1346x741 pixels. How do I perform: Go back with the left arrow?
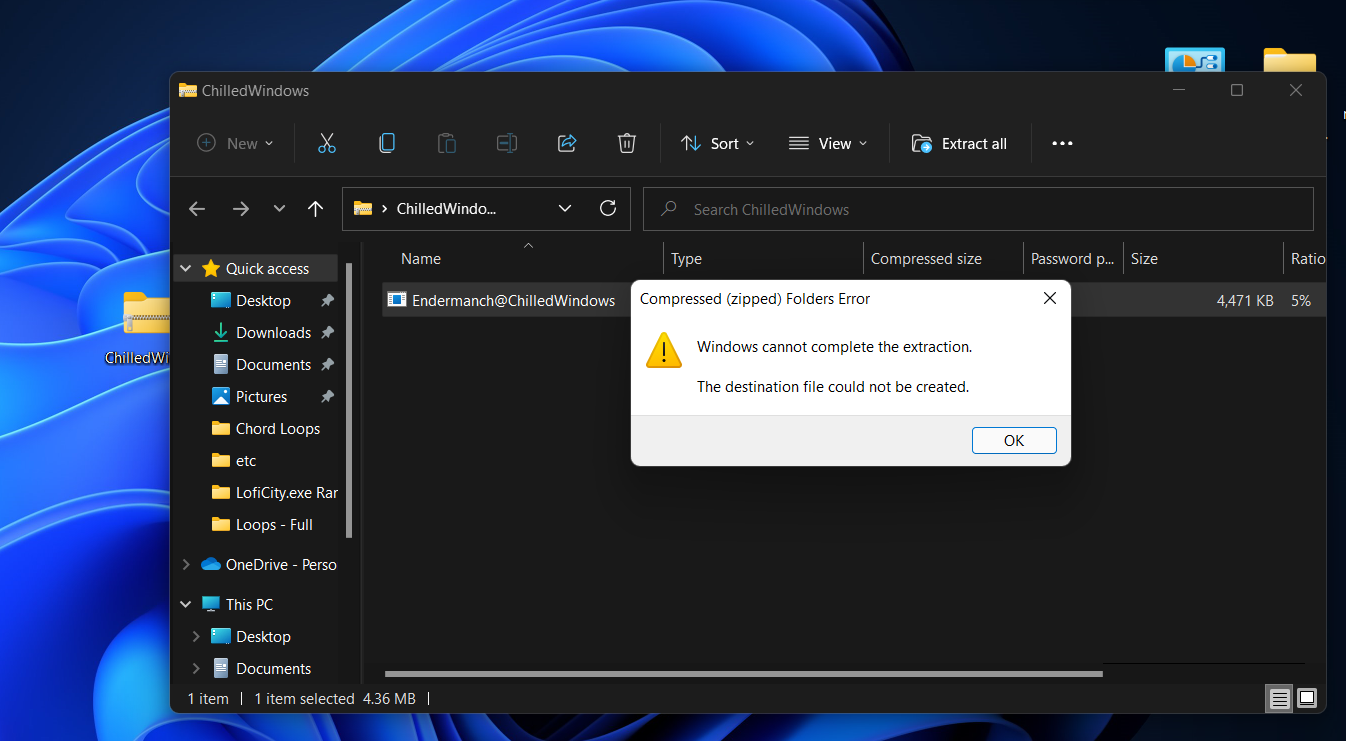(197, 209)
